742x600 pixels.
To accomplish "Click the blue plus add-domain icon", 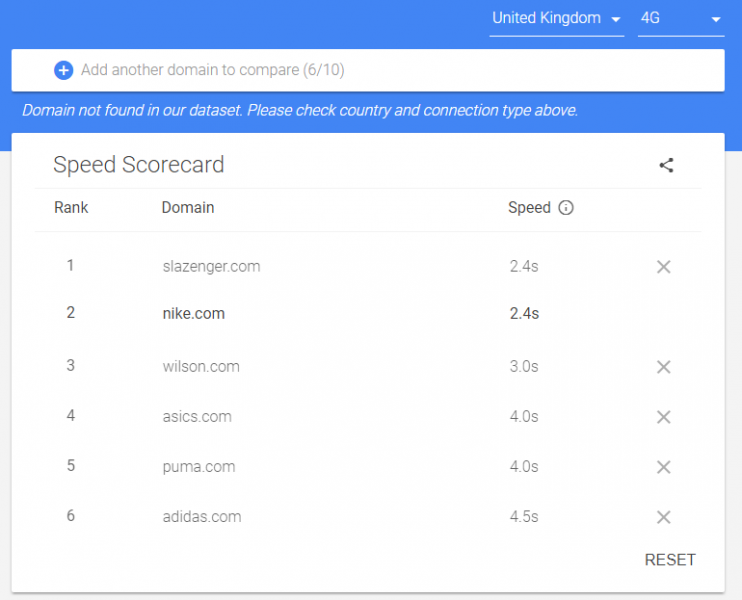I will [63, 70].
